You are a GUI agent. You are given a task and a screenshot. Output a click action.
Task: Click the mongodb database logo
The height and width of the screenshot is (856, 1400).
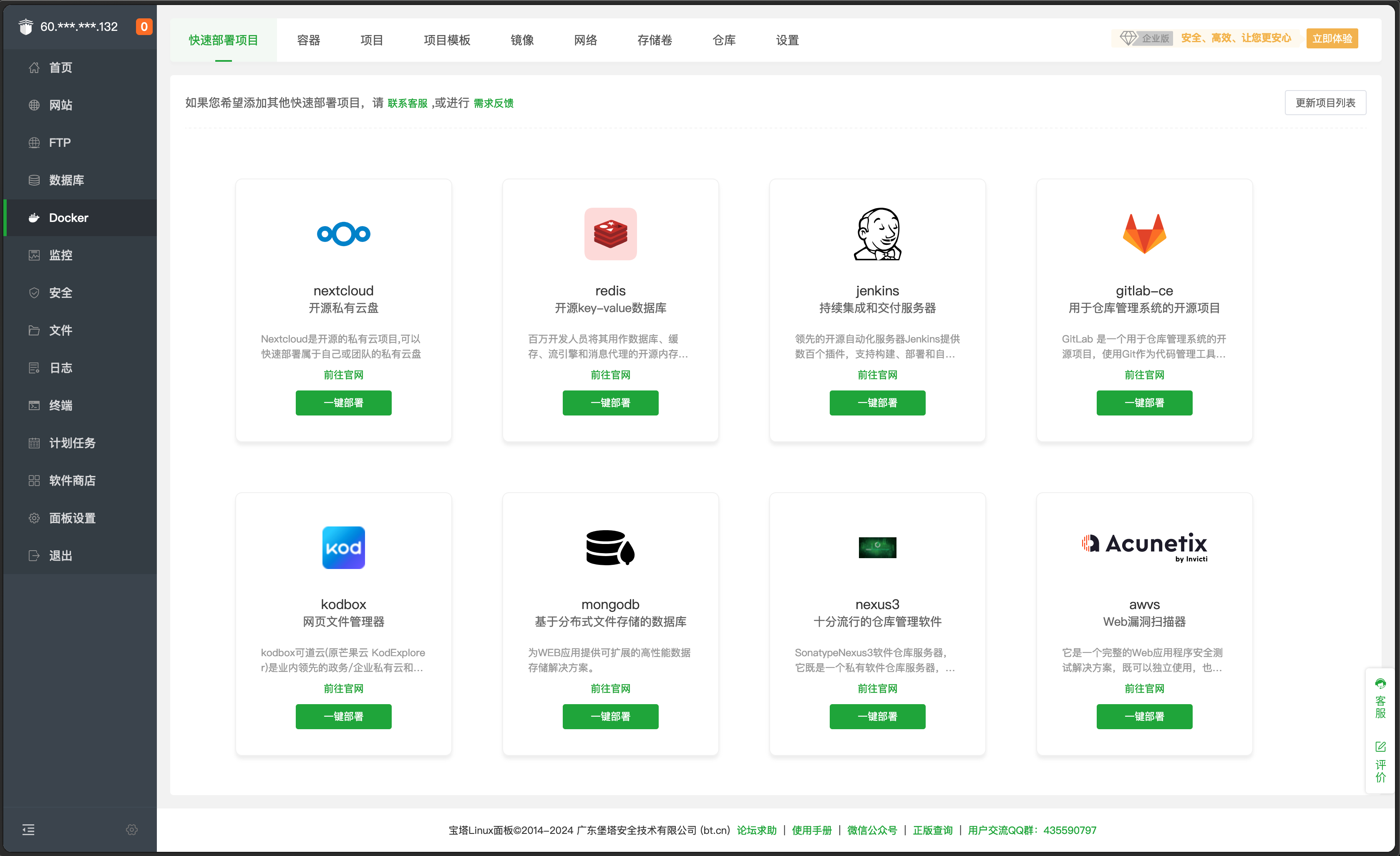click(610, 548)
